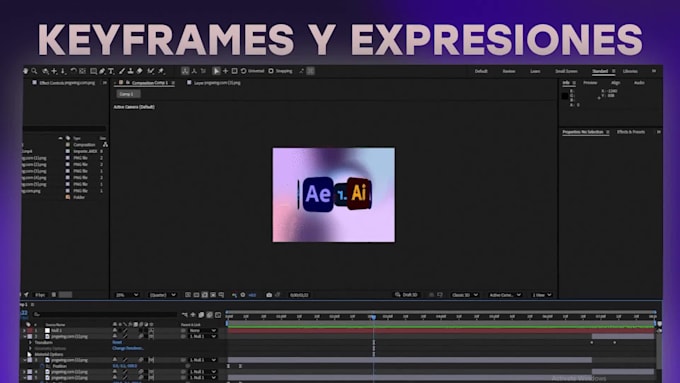
Task: Open the workspace overflow chevron menu
Action: tap(654, 71)
